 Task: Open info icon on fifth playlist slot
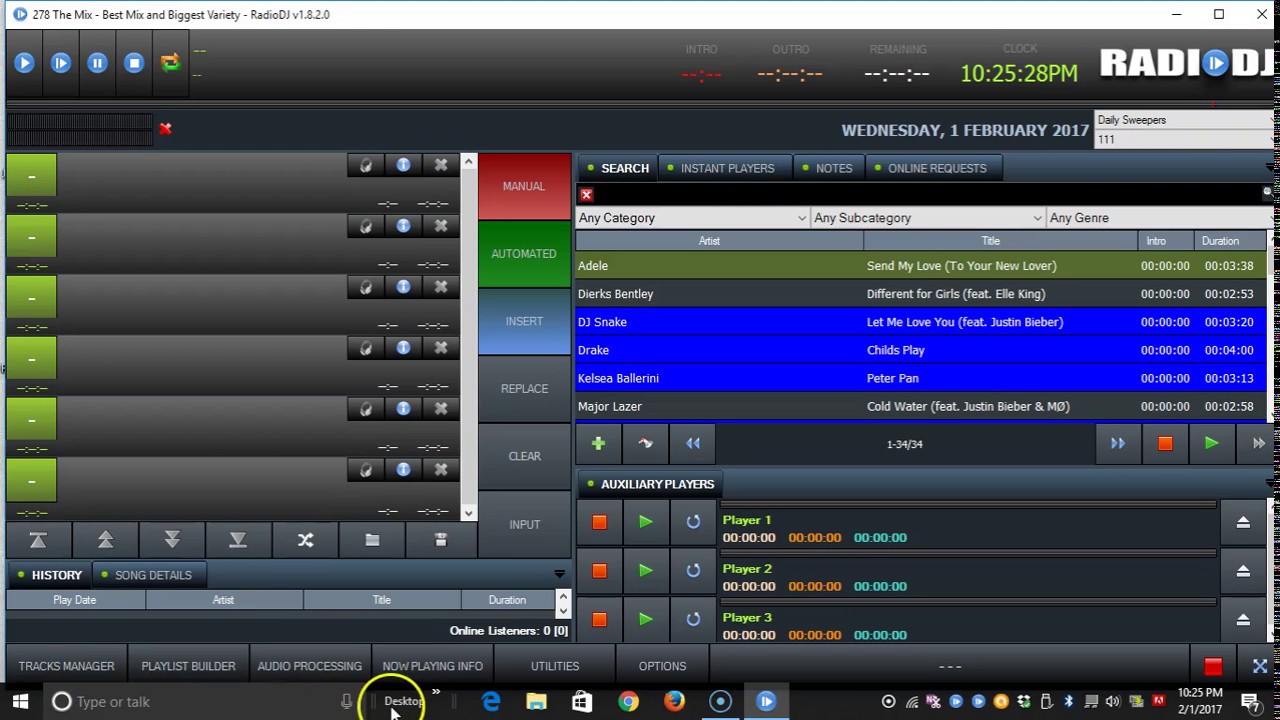click(x=403, y=409)
